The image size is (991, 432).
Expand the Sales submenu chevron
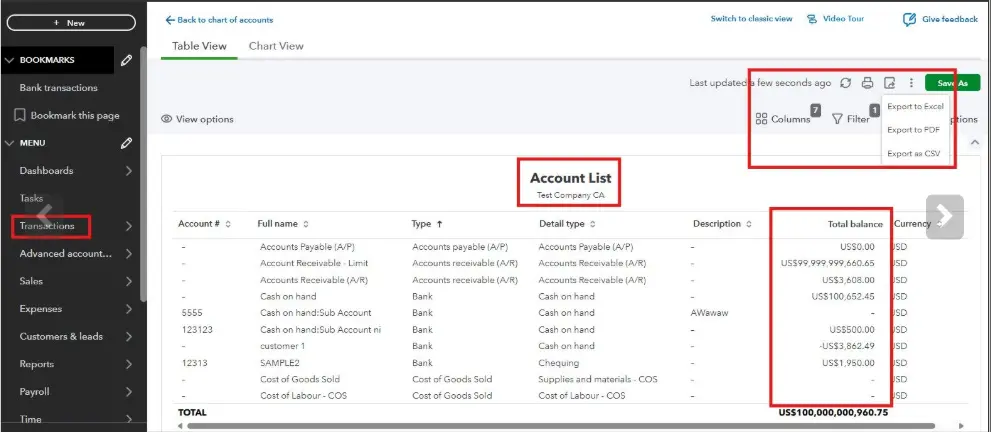[x=128, y=281]
